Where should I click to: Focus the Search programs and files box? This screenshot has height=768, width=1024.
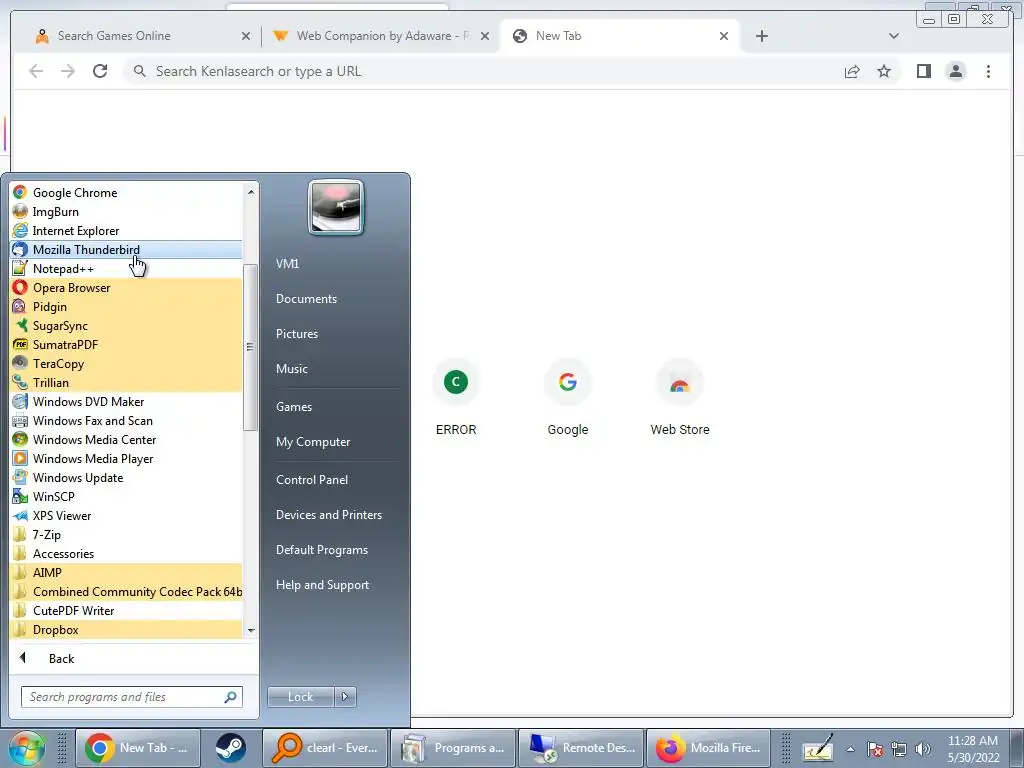click(132, 697)
